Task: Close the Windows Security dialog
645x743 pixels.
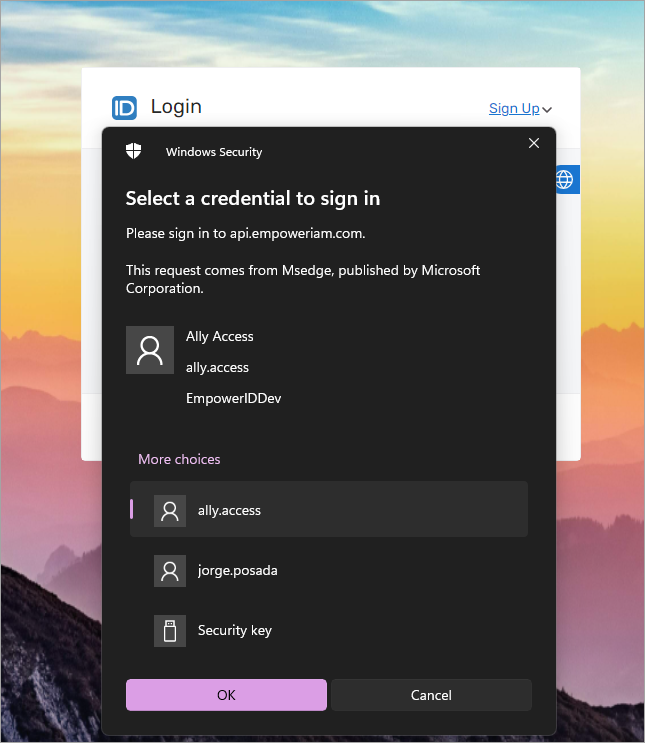Action: (534, 143)
